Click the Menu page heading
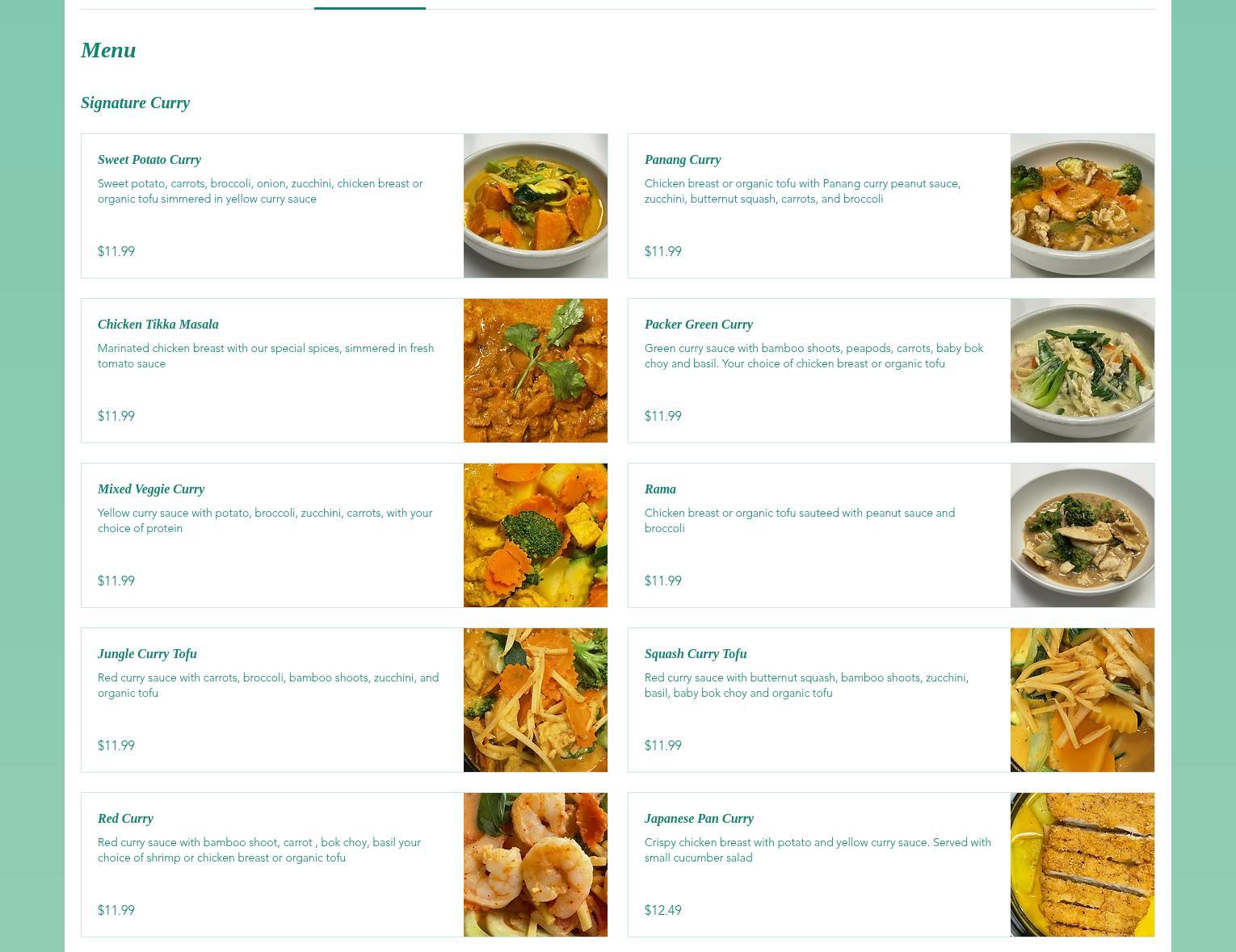This screenshot has height=952, width=1236. coord(108,50)
